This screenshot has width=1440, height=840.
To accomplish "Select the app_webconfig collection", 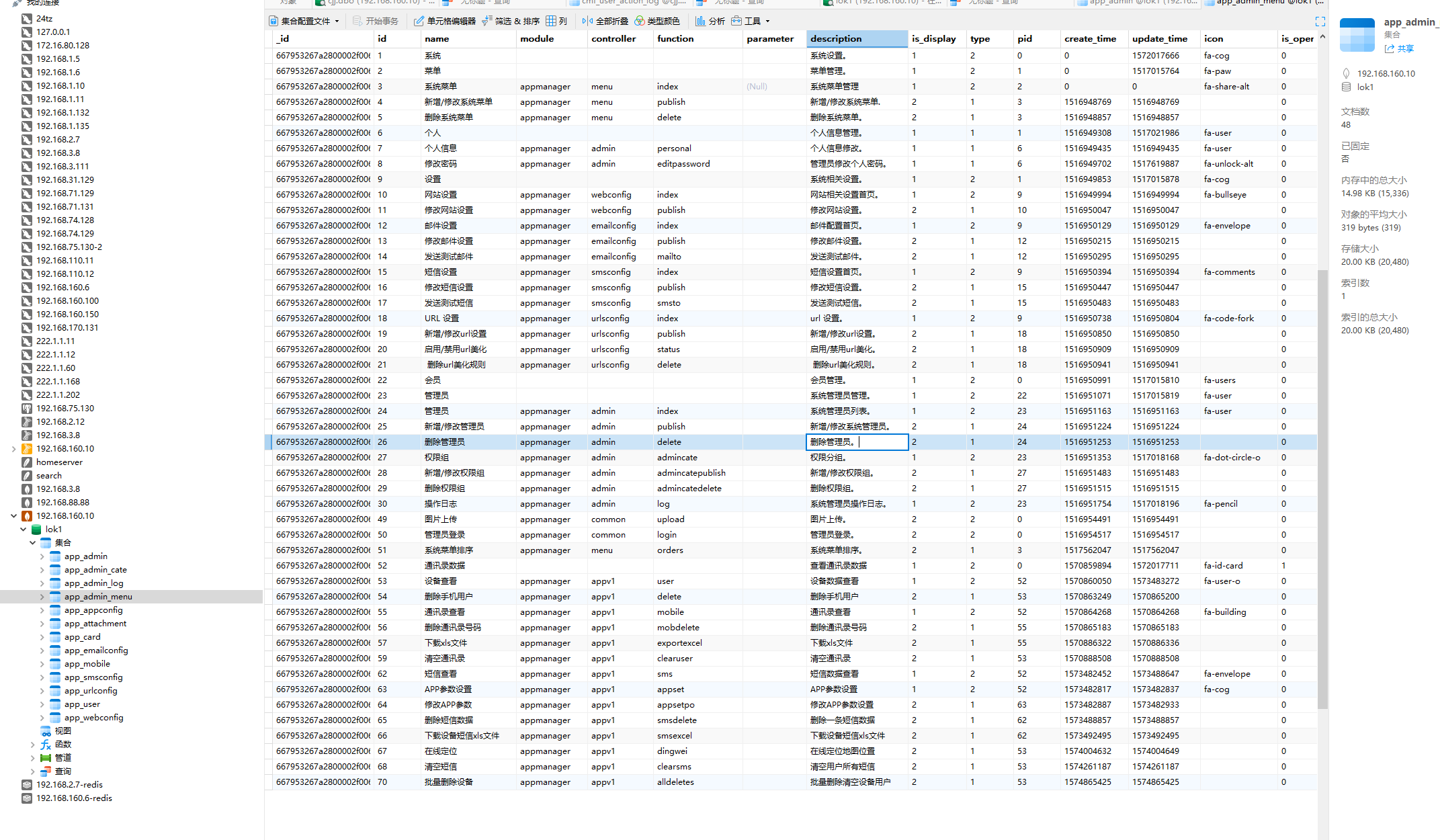I will 94,718.
